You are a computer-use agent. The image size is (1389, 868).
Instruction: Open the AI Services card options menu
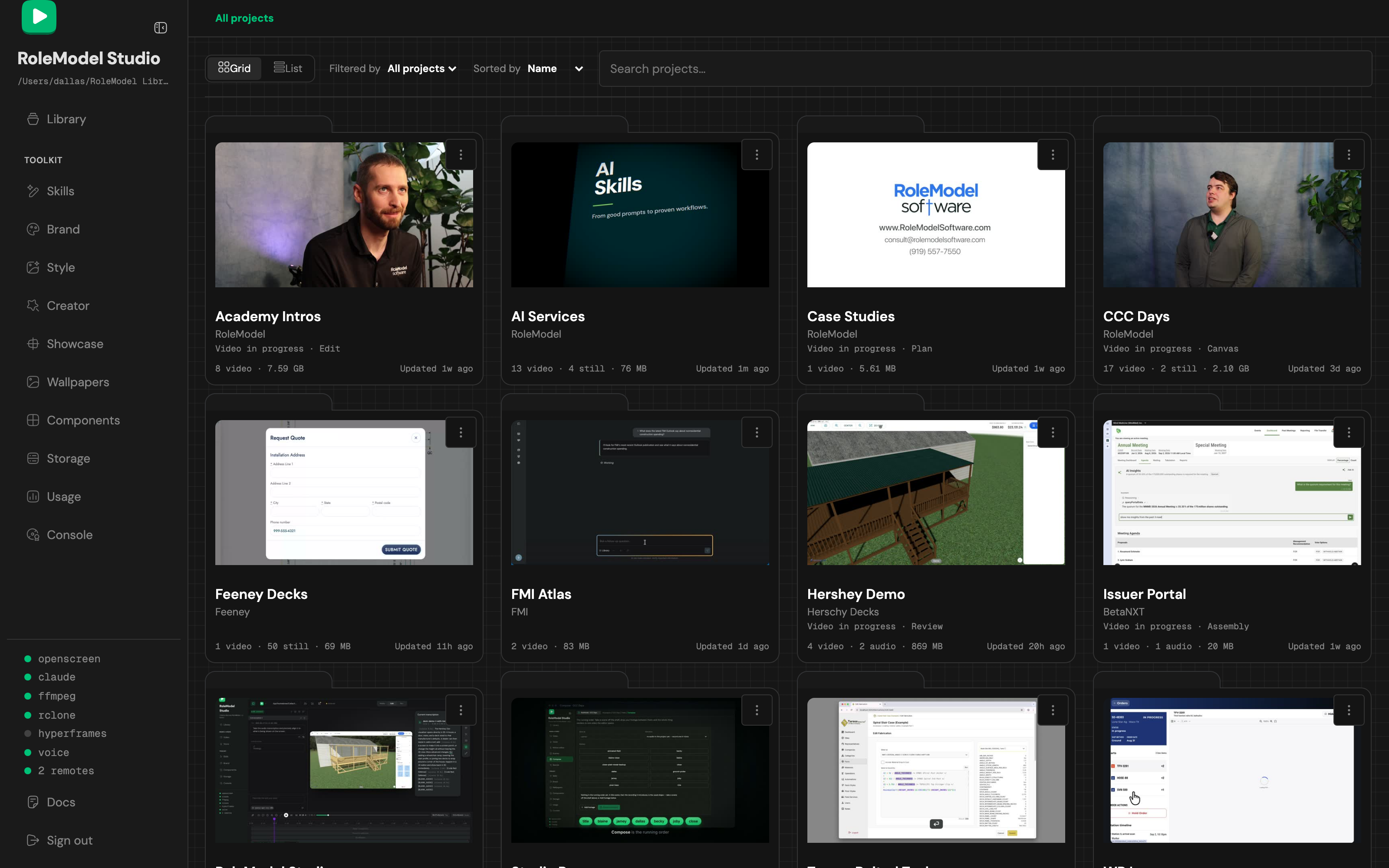[757, 155]
